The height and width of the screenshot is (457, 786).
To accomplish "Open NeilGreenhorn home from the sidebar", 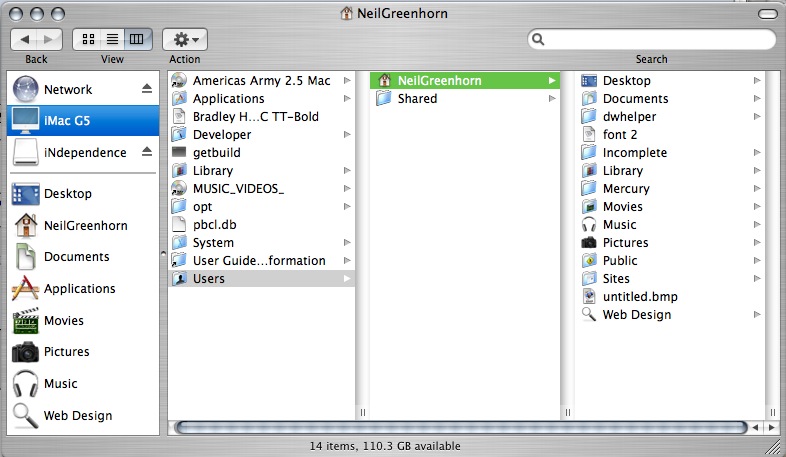I will pos(83,225).
